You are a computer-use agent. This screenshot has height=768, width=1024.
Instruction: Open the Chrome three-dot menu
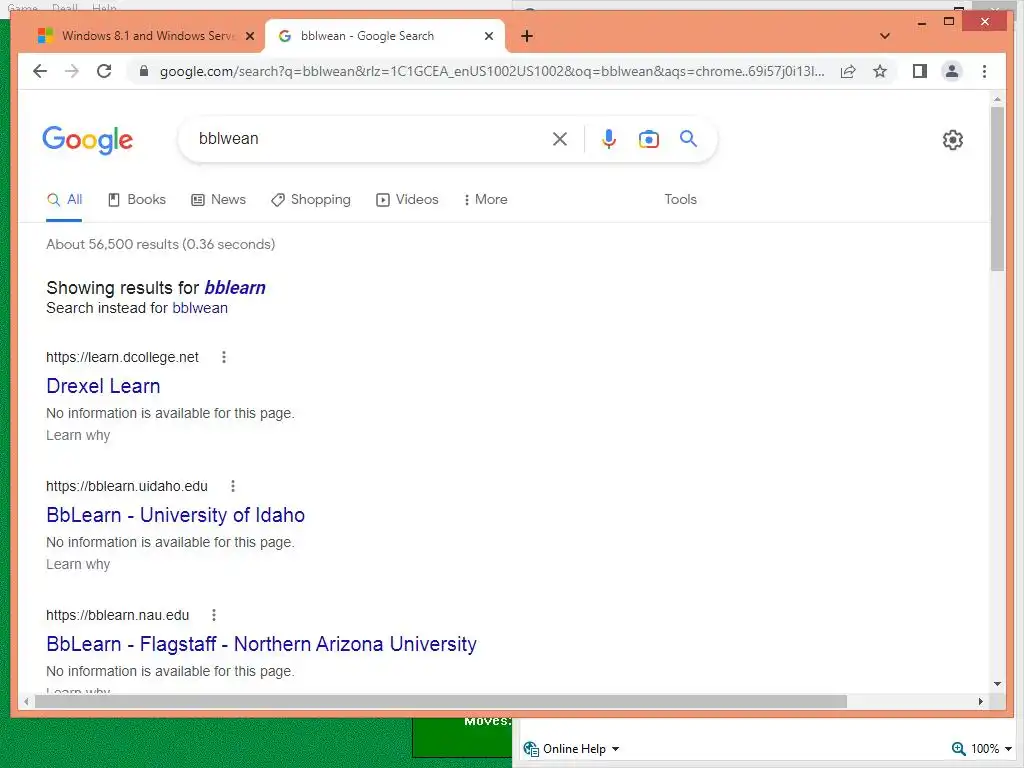(984, 71)
